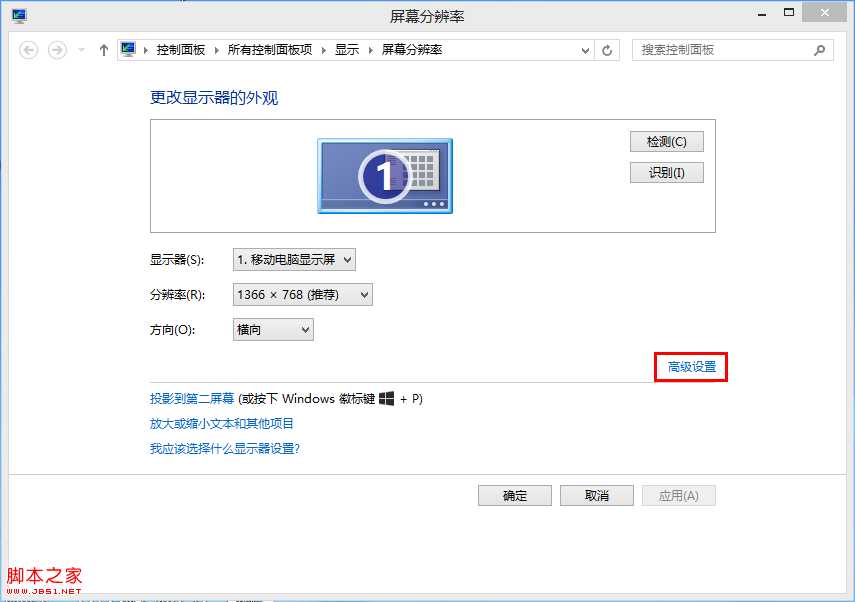Click the 检测(C) button
This screenshot has width=855, height=602.
click(666, 142)
